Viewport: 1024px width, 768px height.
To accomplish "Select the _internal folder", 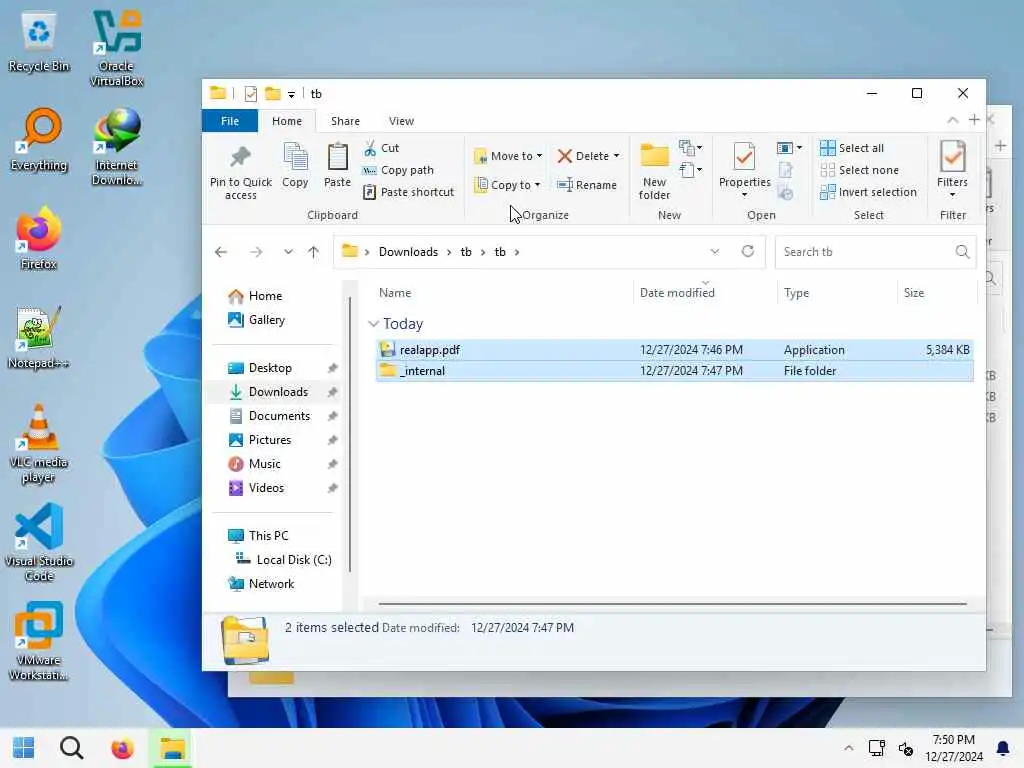I will (675, 371).
